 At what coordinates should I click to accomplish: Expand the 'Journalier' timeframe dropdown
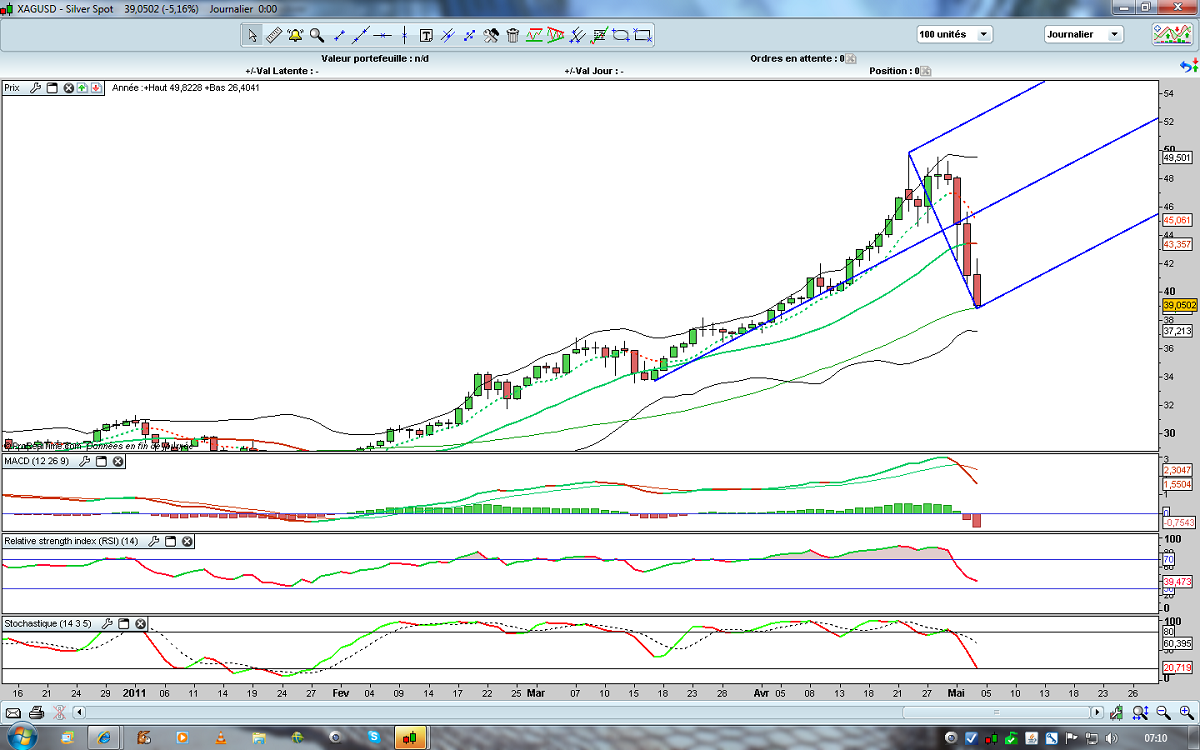point(1084,34)
